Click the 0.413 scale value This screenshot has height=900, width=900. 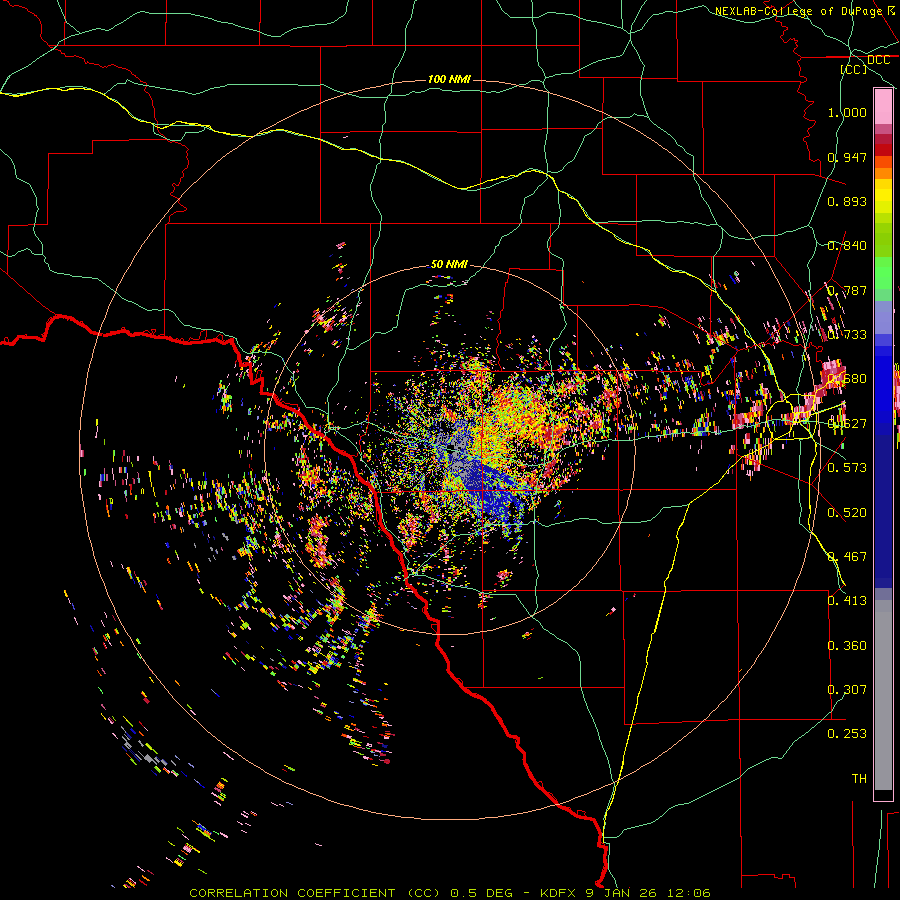(847, 601)
